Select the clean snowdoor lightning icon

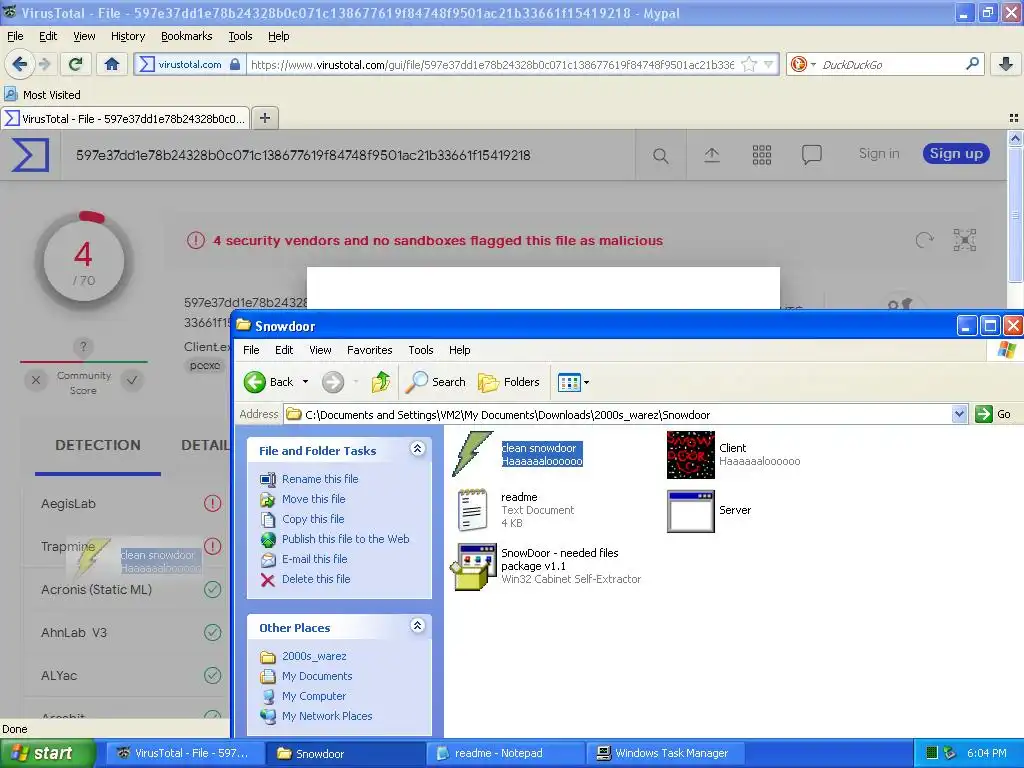click(x=473, y=454)
